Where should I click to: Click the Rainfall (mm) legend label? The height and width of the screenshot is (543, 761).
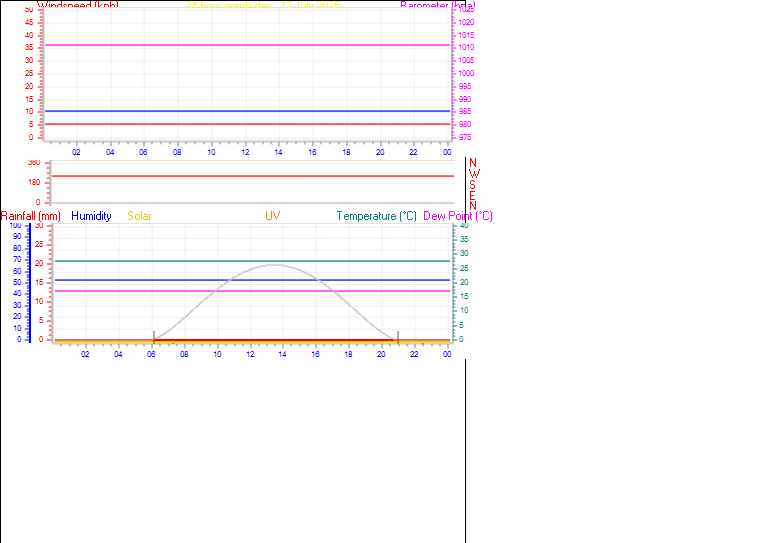[31, 216]
